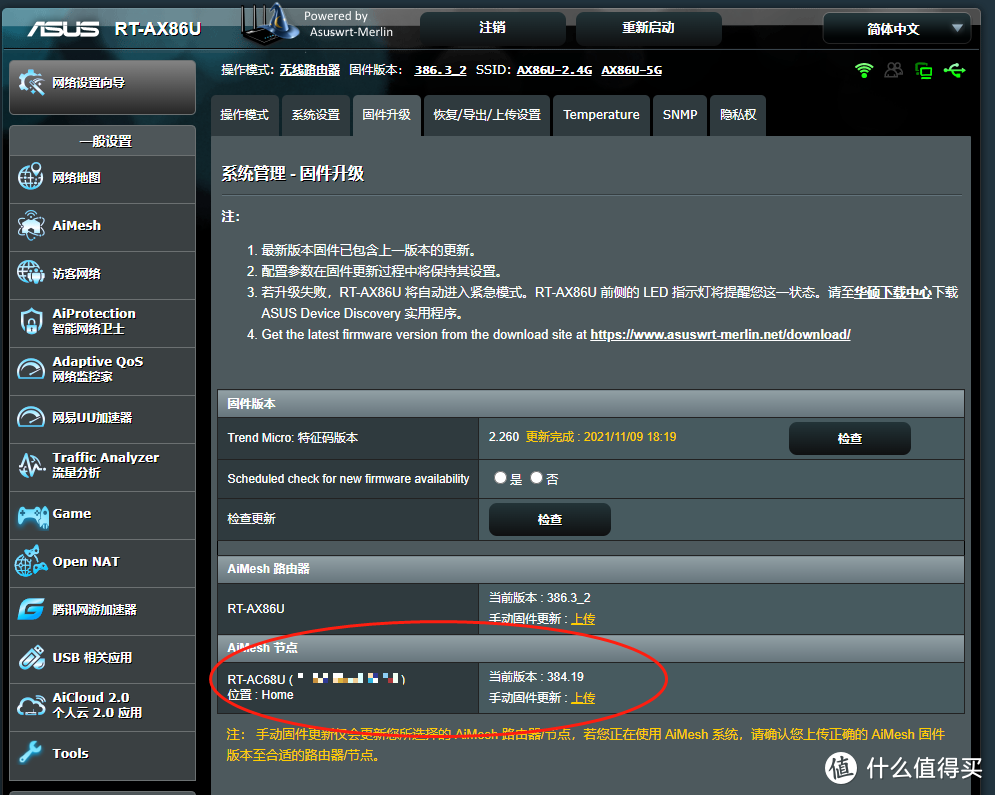Screen dimensions: 995x795
Task: Select 否 for scheduled firmware check
Action: [536, 478]
